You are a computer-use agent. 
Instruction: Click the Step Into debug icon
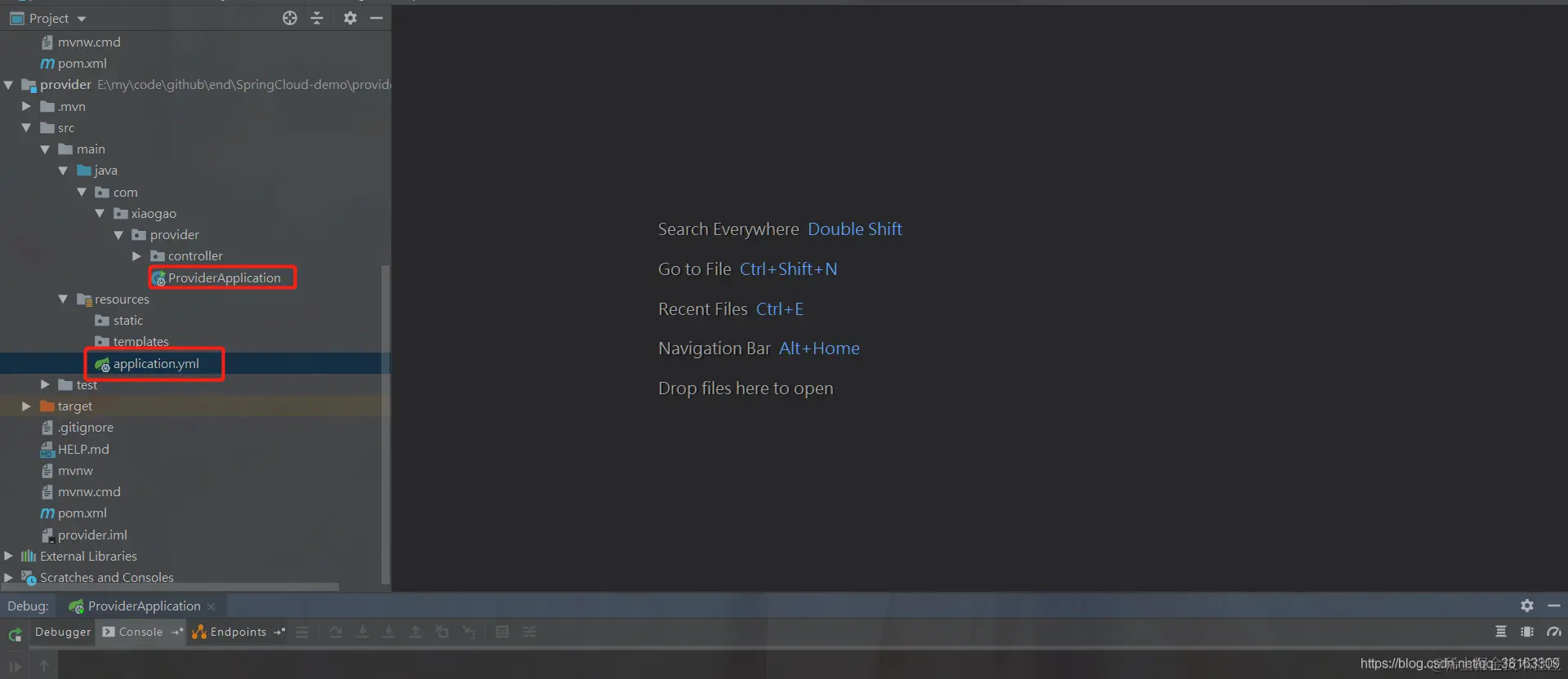363,632
